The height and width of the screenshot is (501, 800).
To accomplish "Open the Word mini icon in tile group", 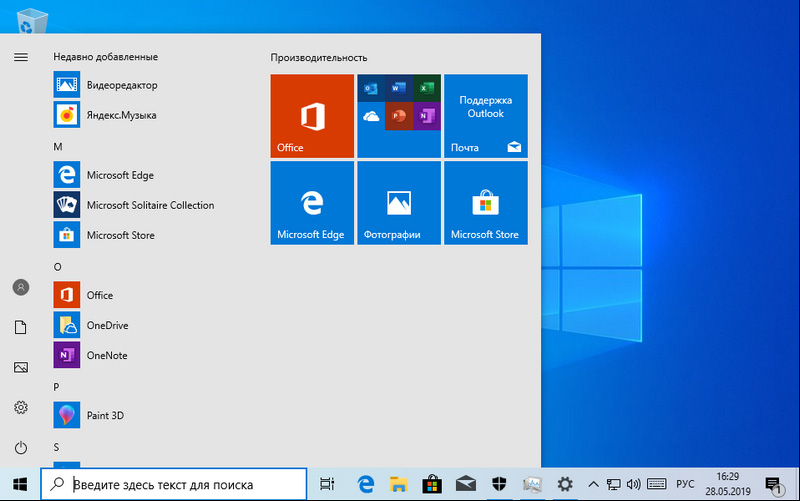I will 399,88.
